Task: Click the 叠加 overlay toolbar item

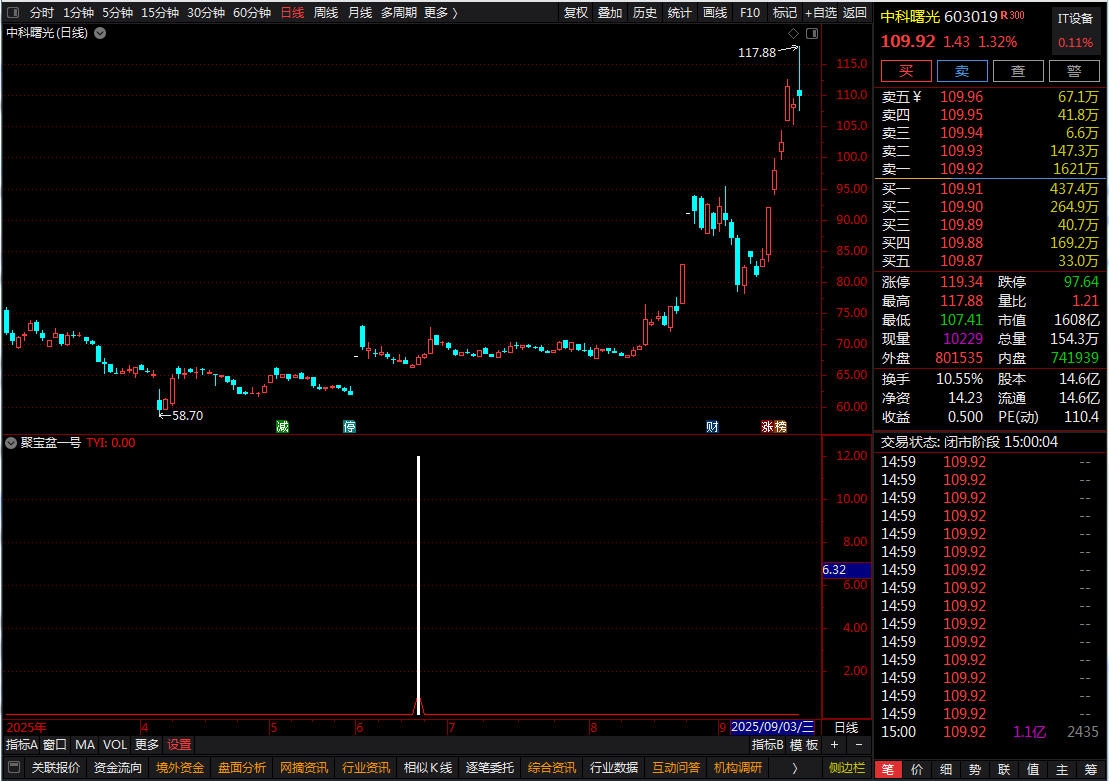Action: pyautogui.click(x=610, y=13)
